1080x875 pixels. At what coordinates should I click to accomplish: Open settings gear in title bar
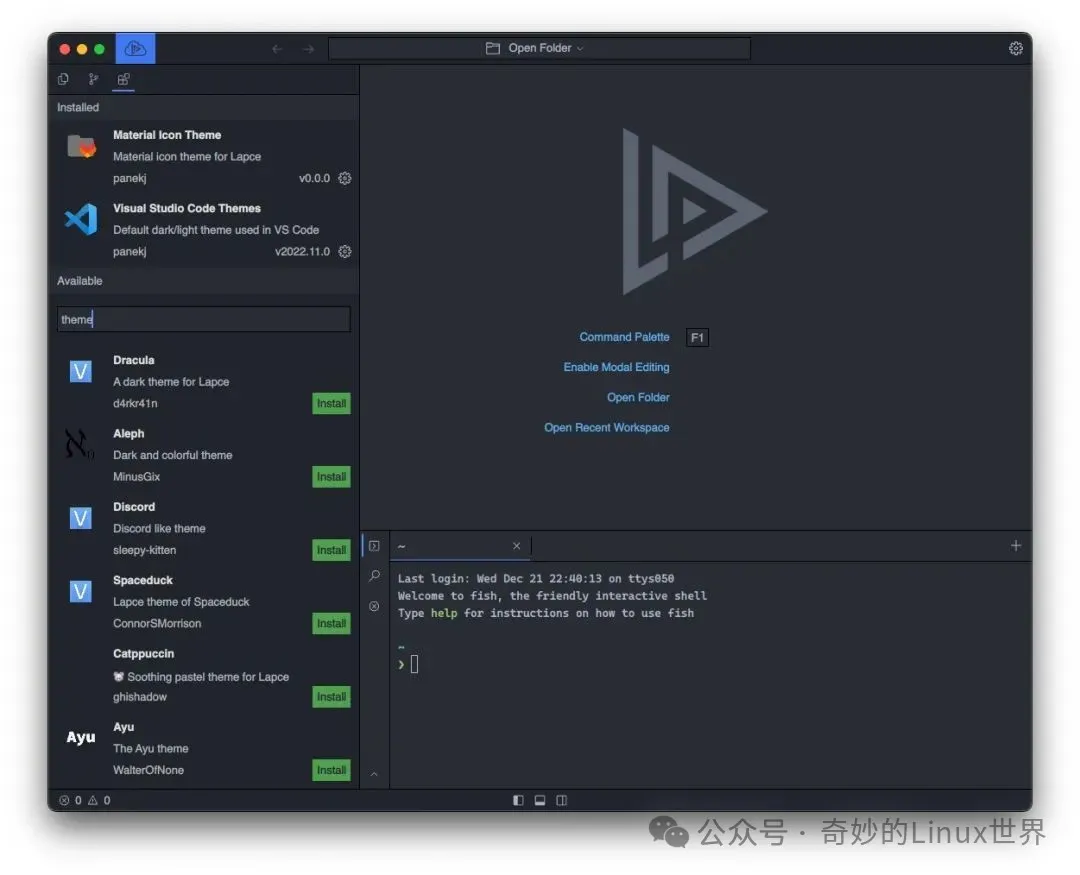1015,48
